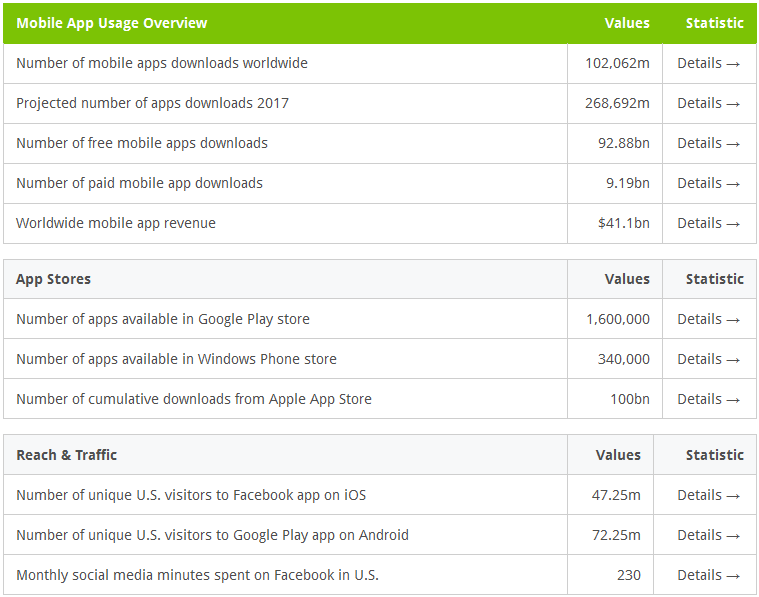Click the Number of apps in Google Play row

click(x=380, y=319)
